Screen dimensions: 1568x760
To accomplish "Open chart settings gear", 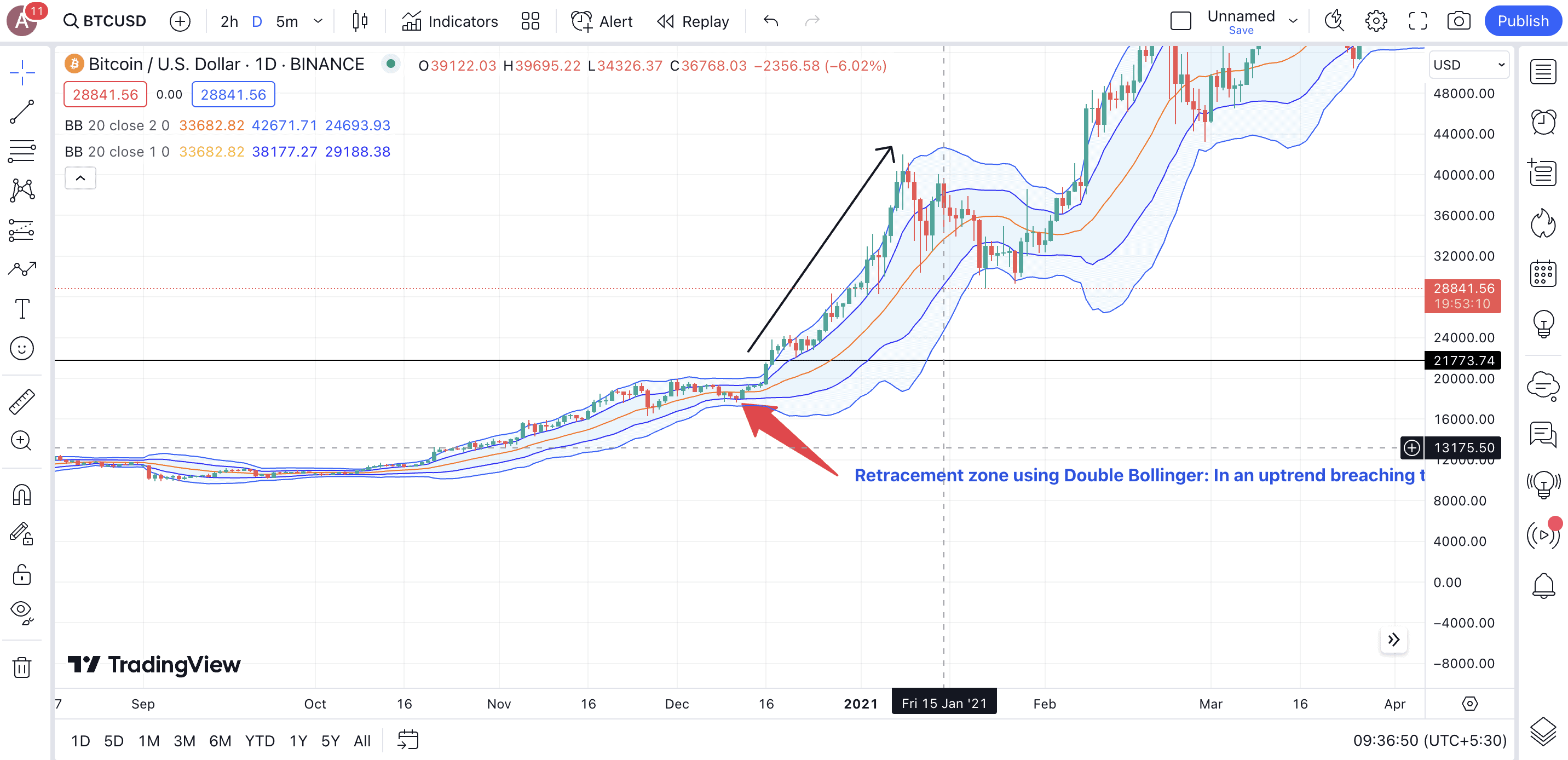I will [x=1376, y=21].
